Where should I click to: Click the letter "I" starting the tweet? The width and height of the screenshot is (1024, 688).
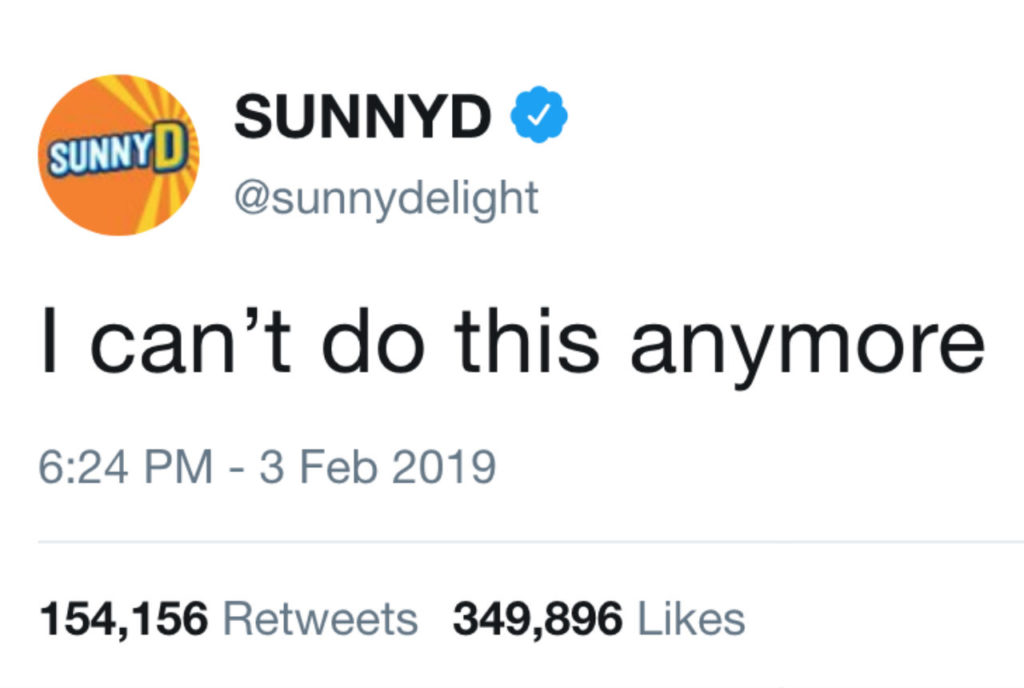point(47,340)
